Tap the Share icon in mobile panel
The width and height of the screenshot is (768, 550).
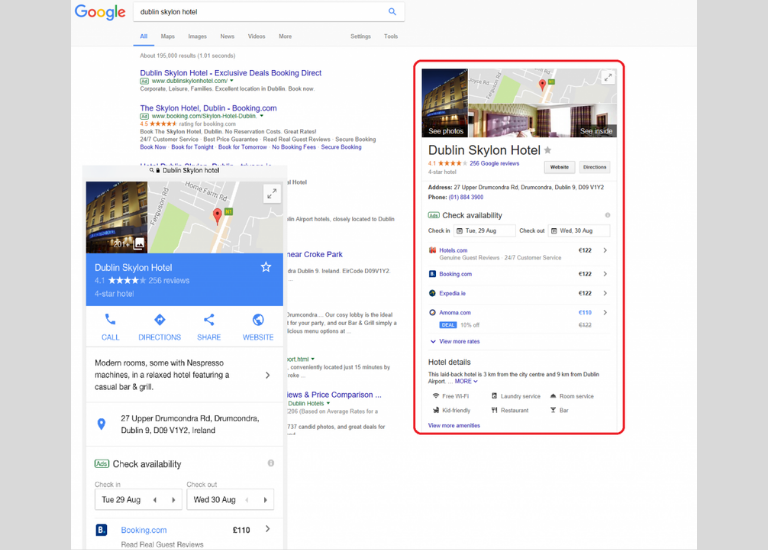(x=209, y=320)
